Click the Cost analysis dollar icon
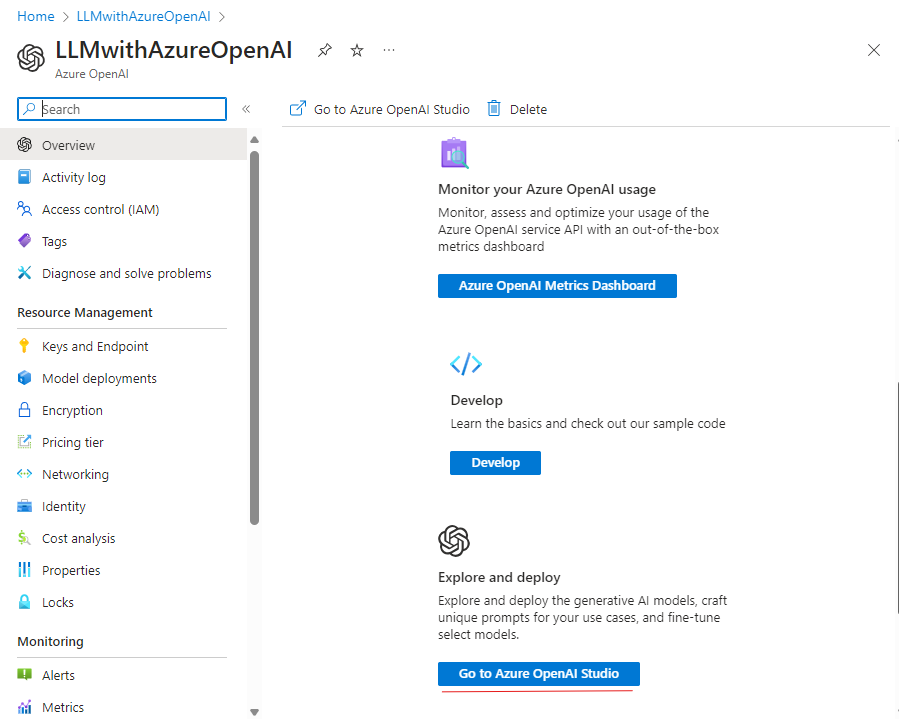This screenshot has height=719, width=899. [x=24, y=538]
